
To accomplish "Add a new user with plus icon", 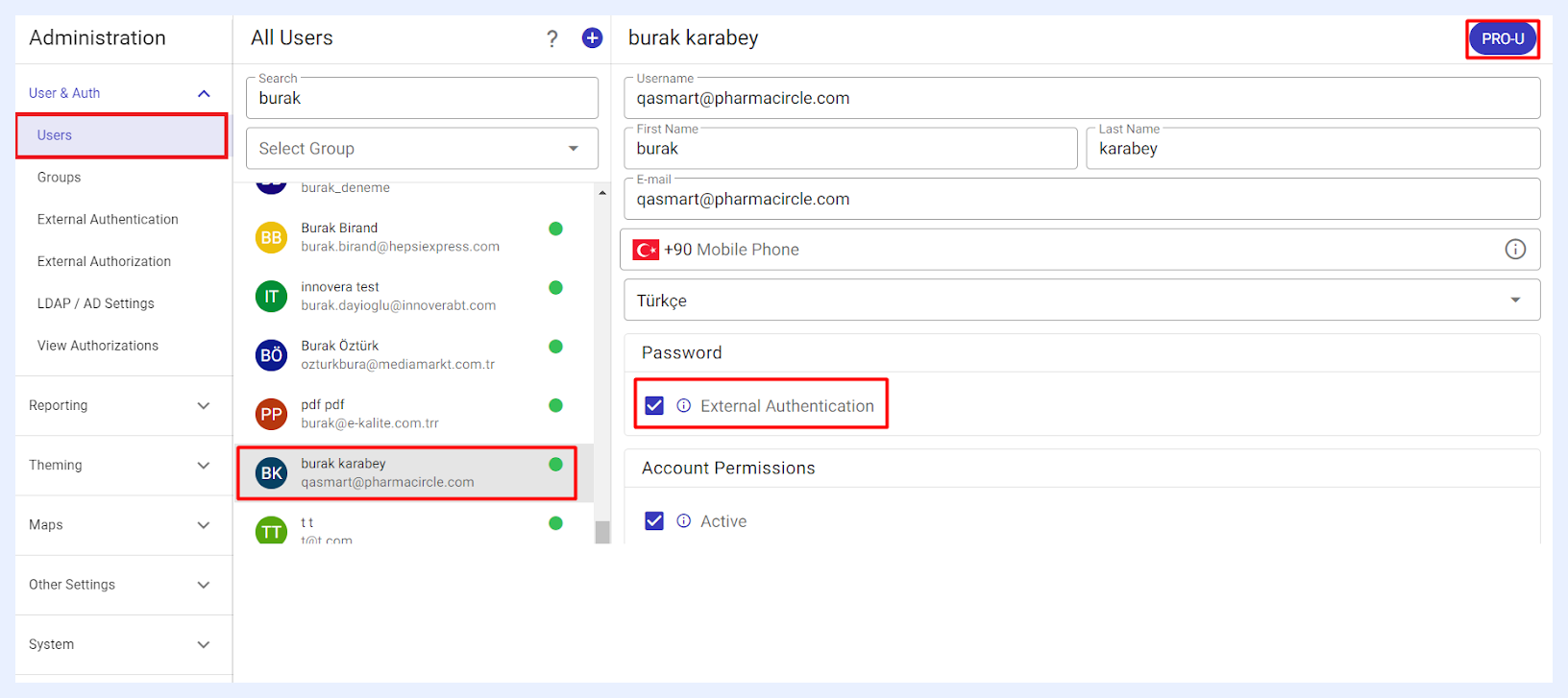I will 593,38.
